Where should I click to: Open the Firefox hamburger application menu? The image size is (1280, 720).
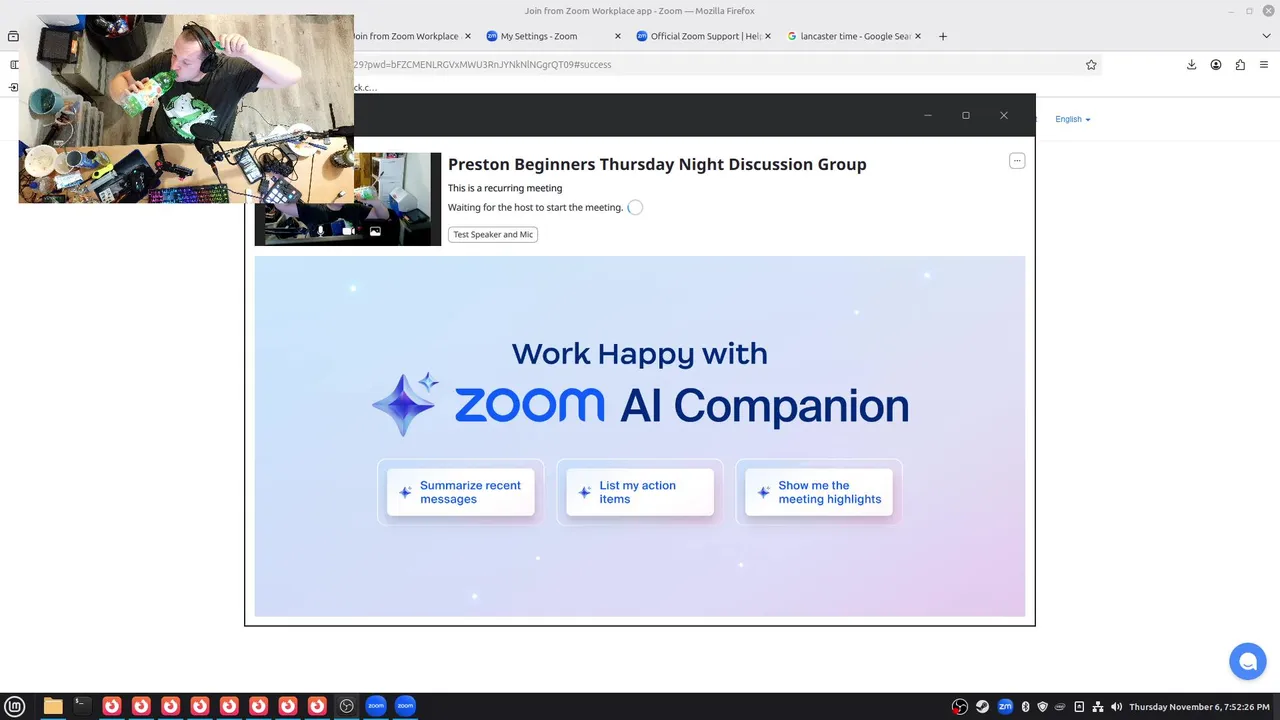pyautogui.click(x=1264, y=65)
